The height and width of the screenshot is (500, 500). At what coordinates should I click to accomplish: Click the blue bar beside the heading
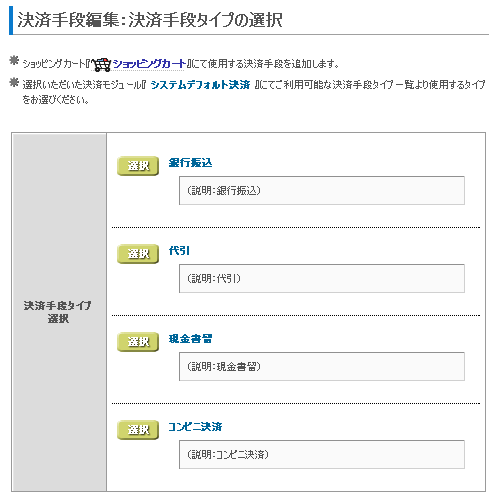(x=11, y=20)
